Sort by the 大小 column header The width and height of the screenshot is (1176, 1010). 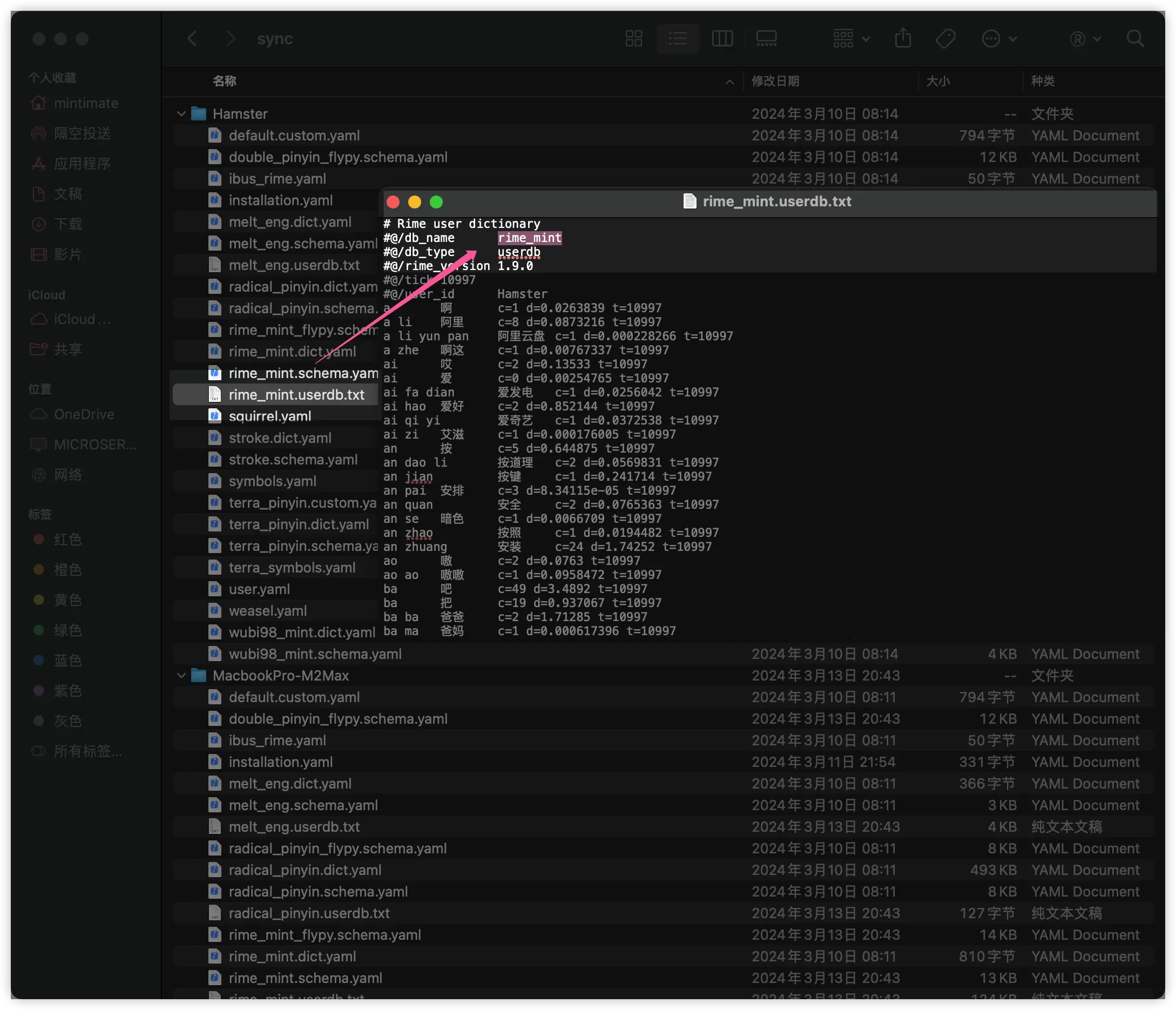click(x=938, y=81)
